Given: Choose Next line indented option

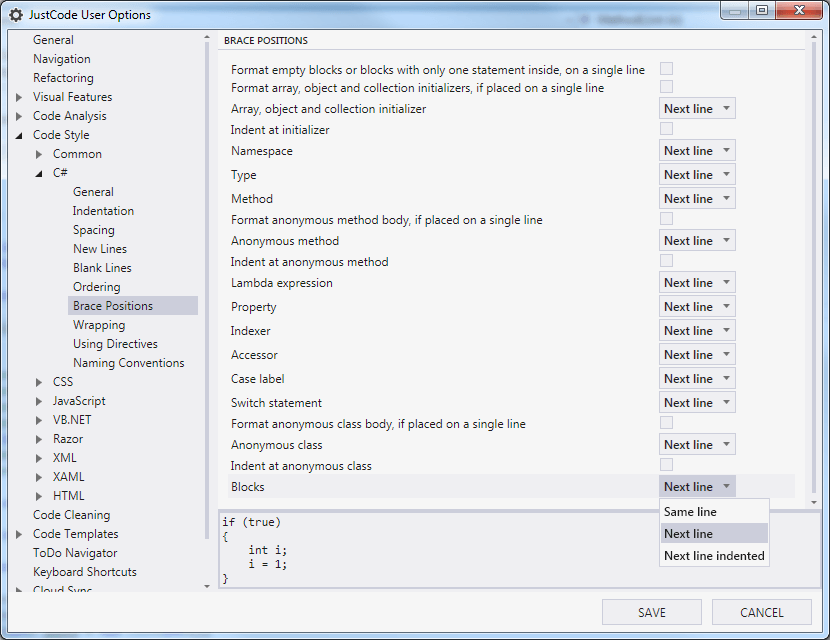Looking at the screenshot, I should (714, 556).
